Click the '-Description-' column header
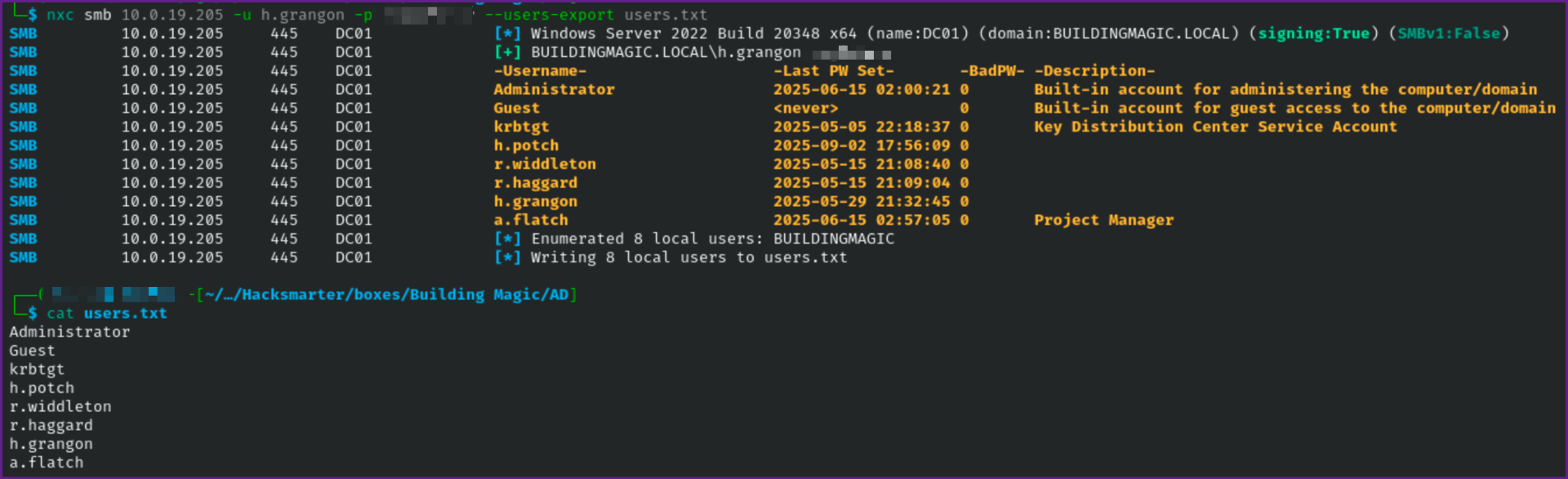The width and height of the screenshot is (1568, 479). point(1094,71)
